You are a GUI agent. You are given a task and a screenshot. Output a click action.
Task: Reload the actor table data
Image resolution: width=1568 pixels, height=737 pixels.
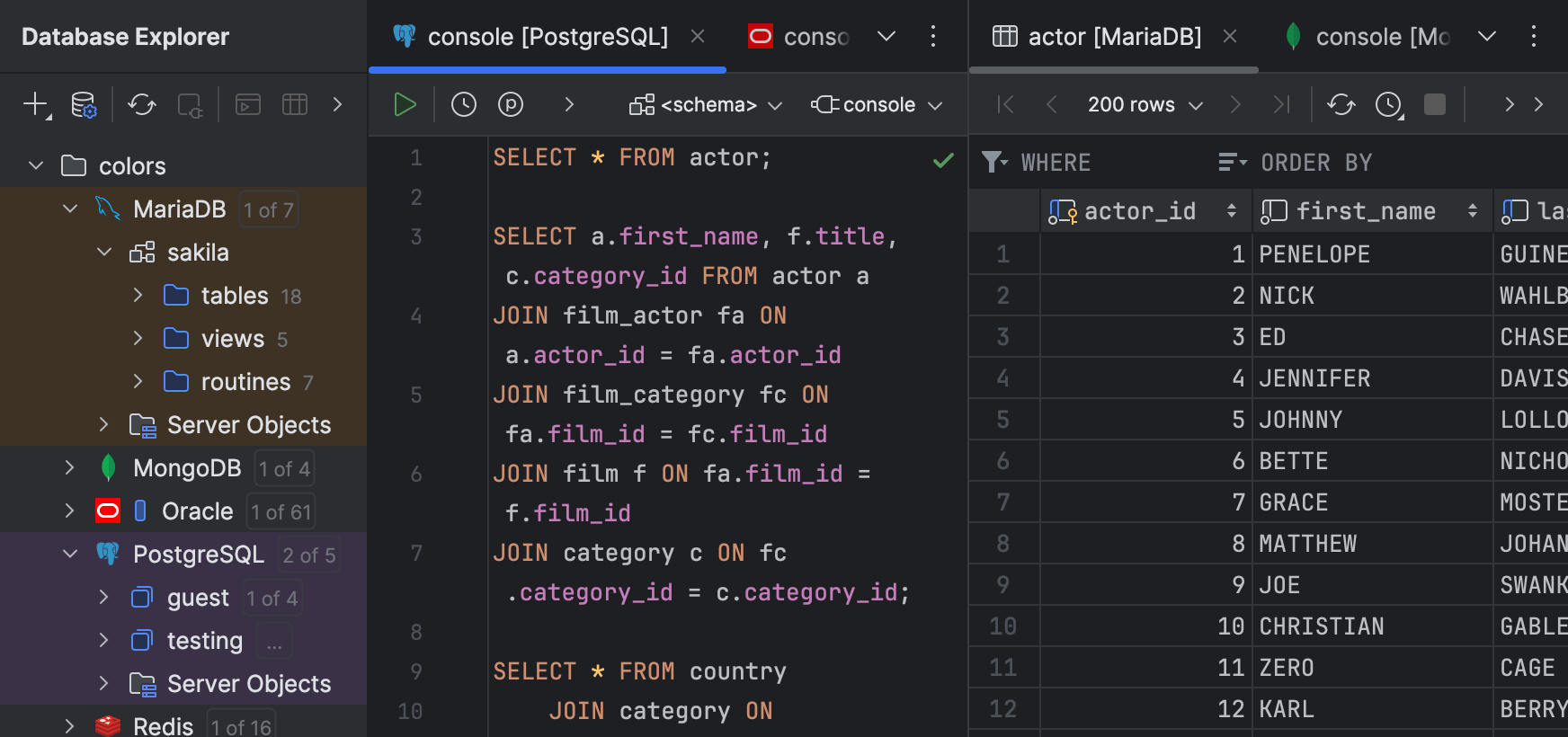[x=1341, y=104]
